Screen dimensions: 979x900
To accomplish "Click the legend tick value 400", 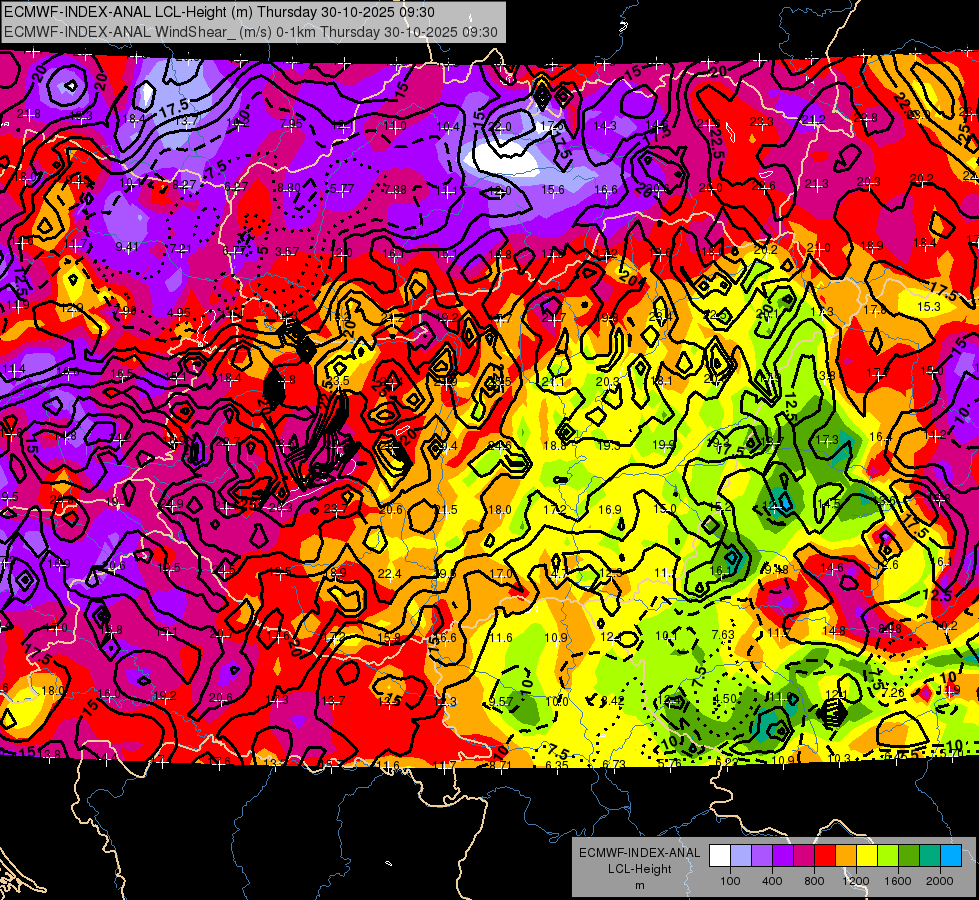I will point(772,881).
